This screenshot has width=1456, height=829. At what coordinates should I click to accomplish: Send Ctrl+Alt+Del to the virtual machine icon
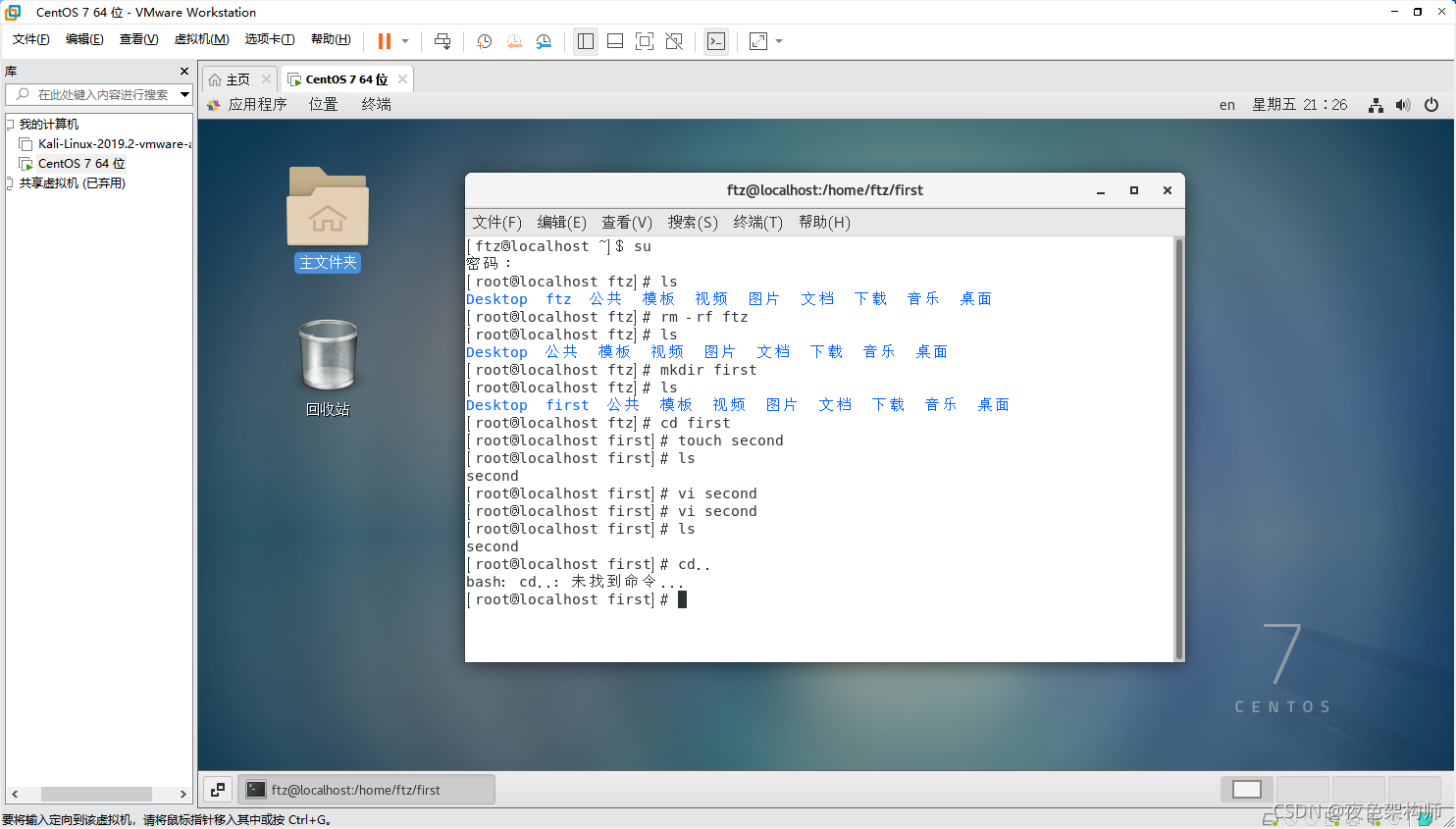(442, 41)
